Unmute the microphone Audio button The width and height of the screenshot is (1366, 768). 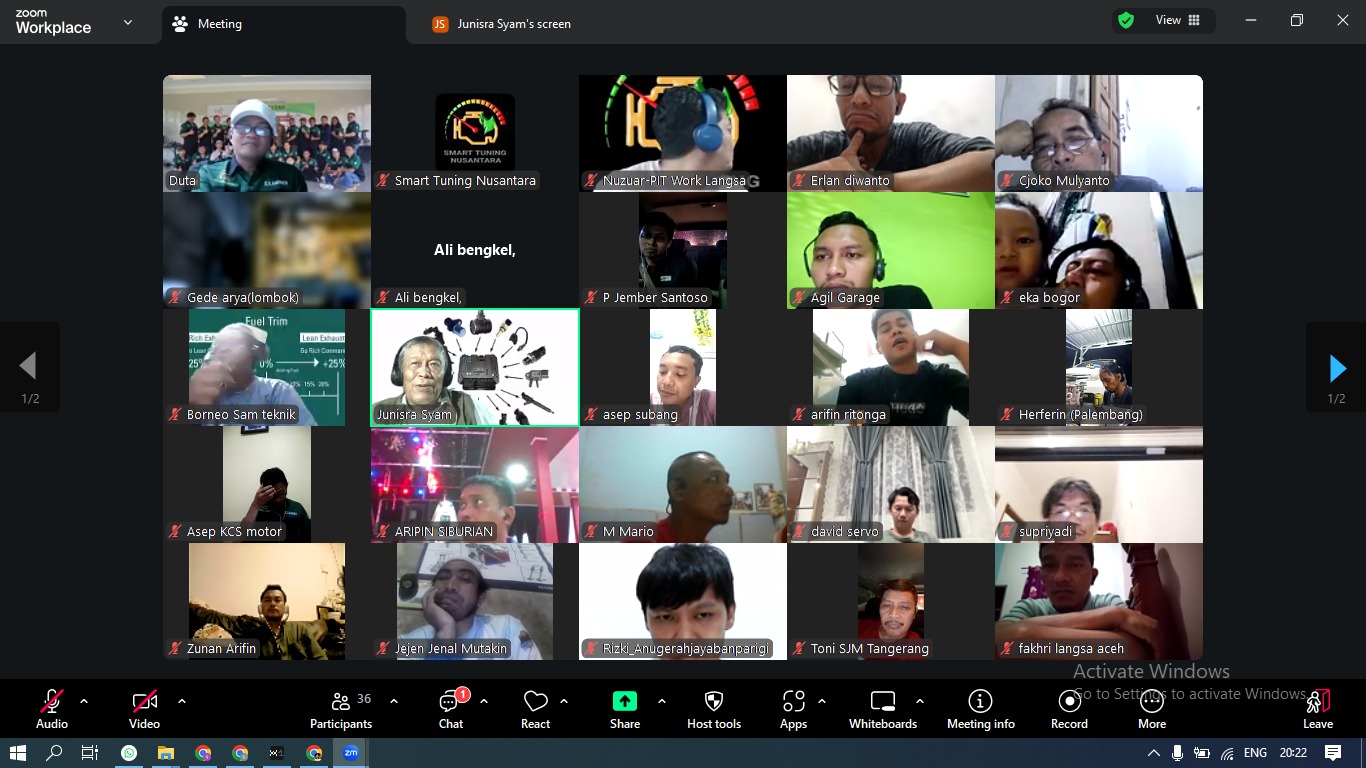click(x=52, y=709)
